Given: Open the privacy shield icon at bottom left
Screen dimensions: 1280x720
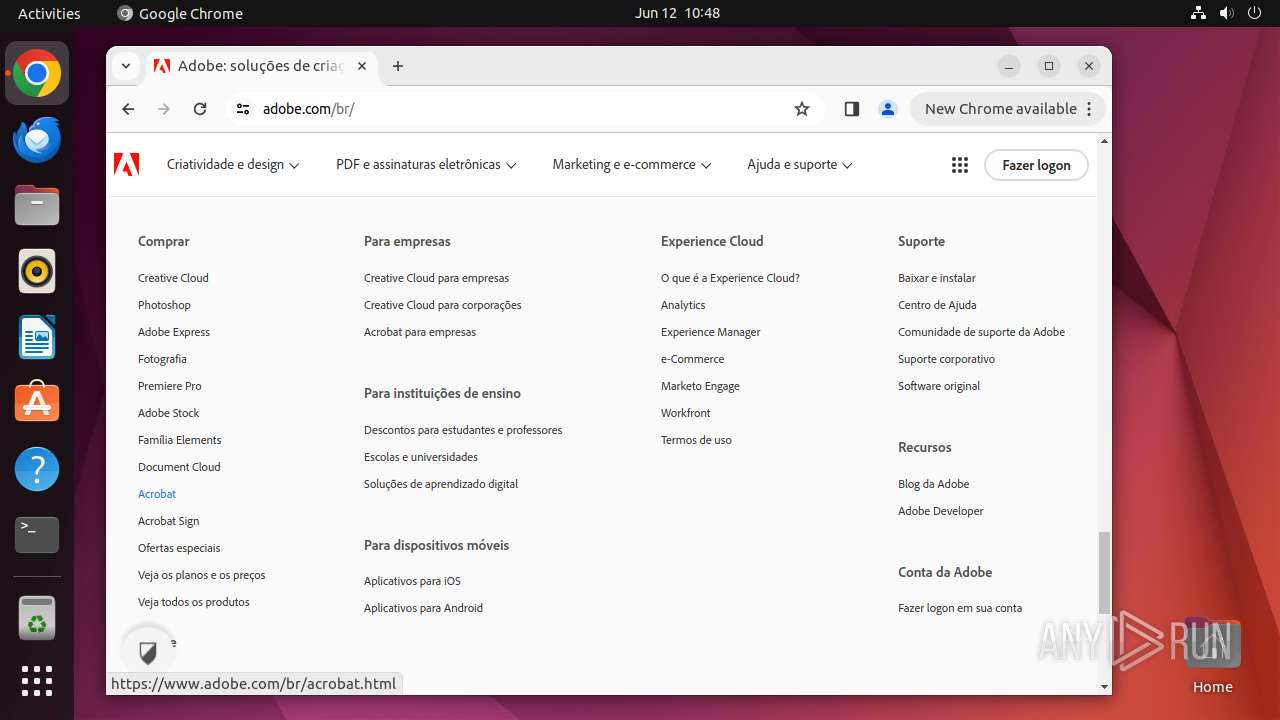Looking at the screenshot, I should pos(148,654).
